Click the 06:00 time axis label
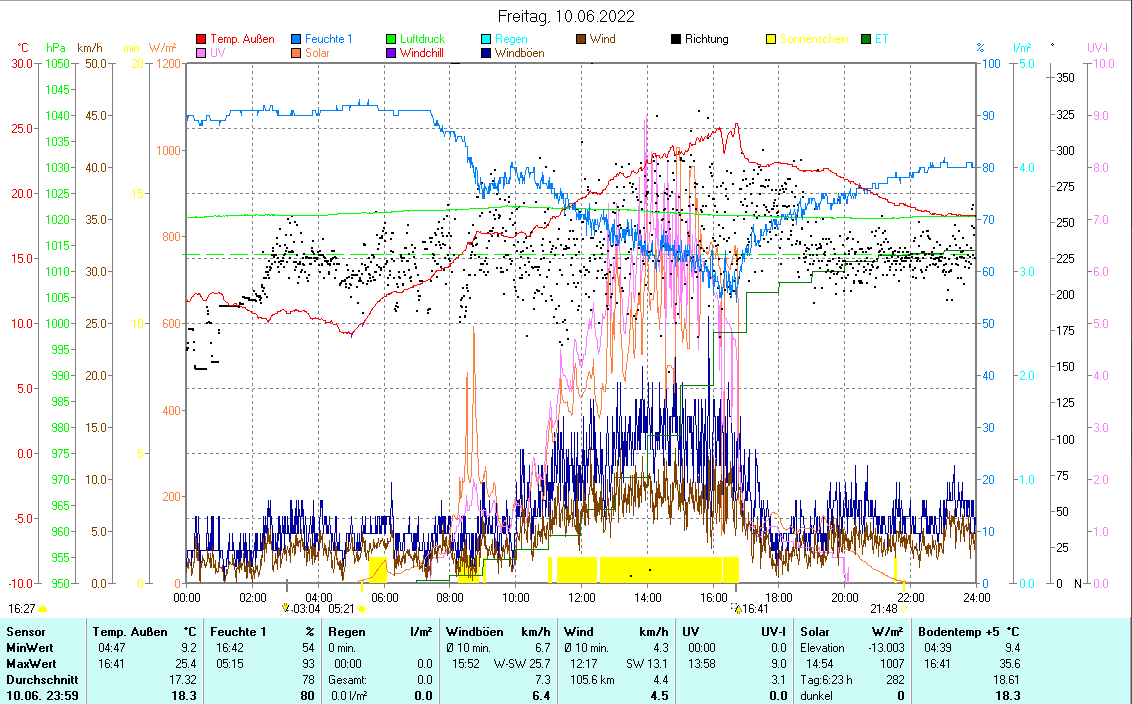 click(384, 598)
